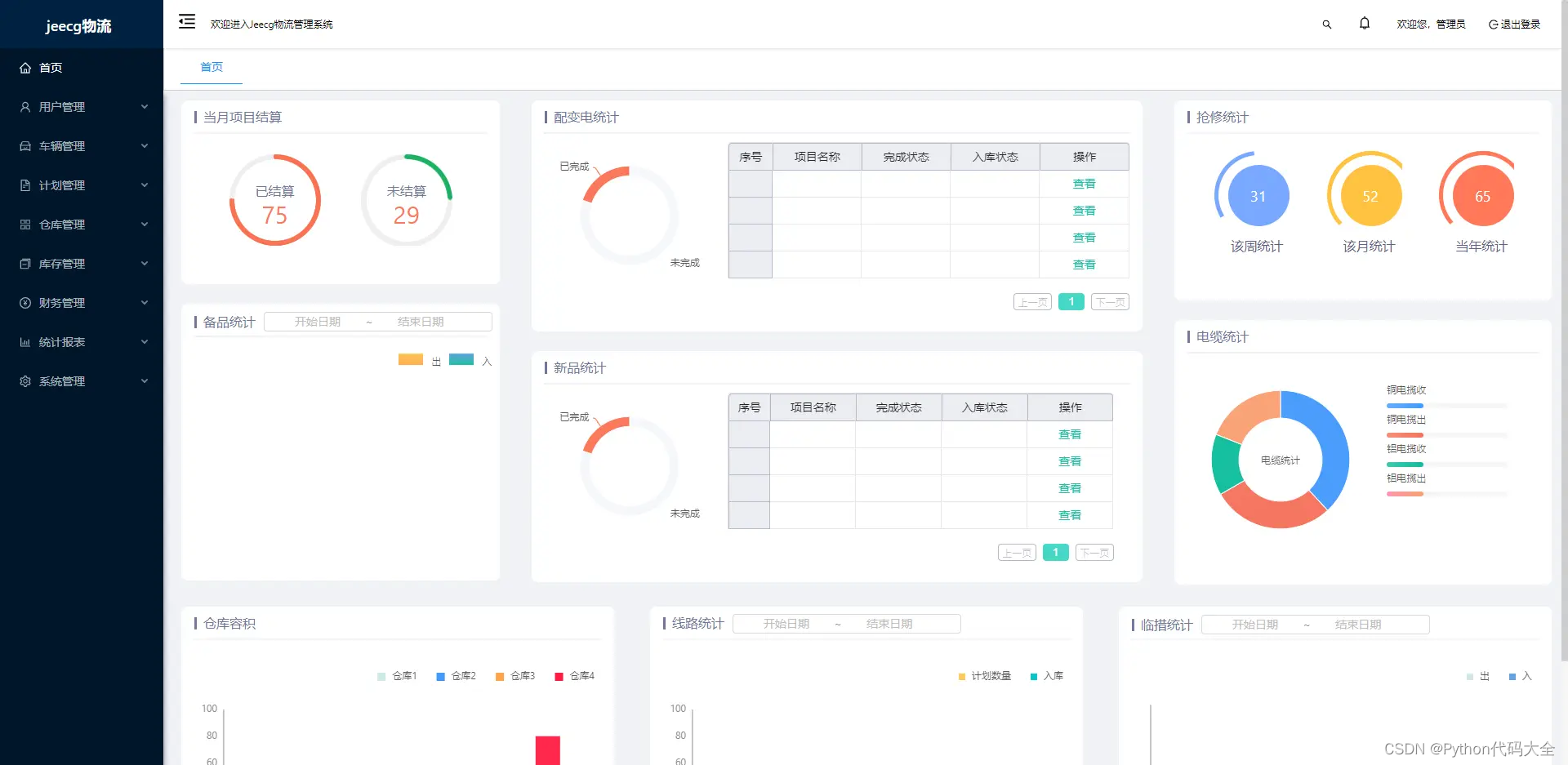Screen dimensions: 1568x765
Task: Click 结束日期 field in 线路统计
Action: point(889,624)
